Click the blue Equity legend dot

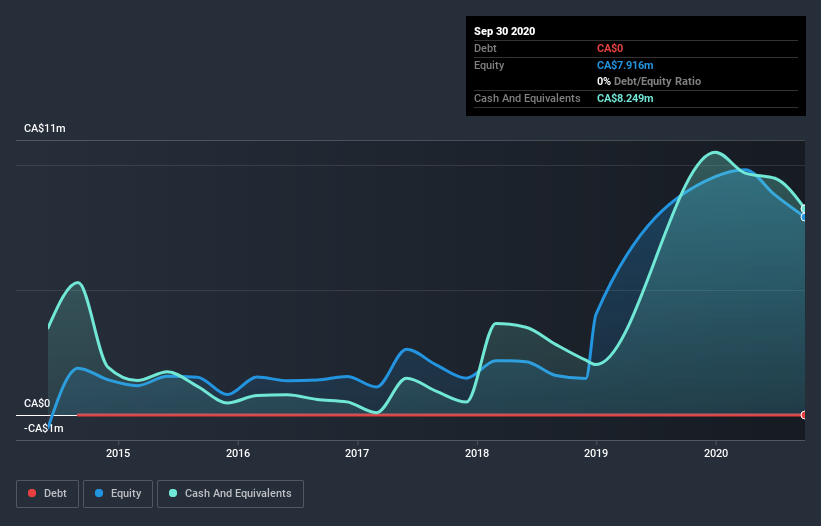coord(99,493)
